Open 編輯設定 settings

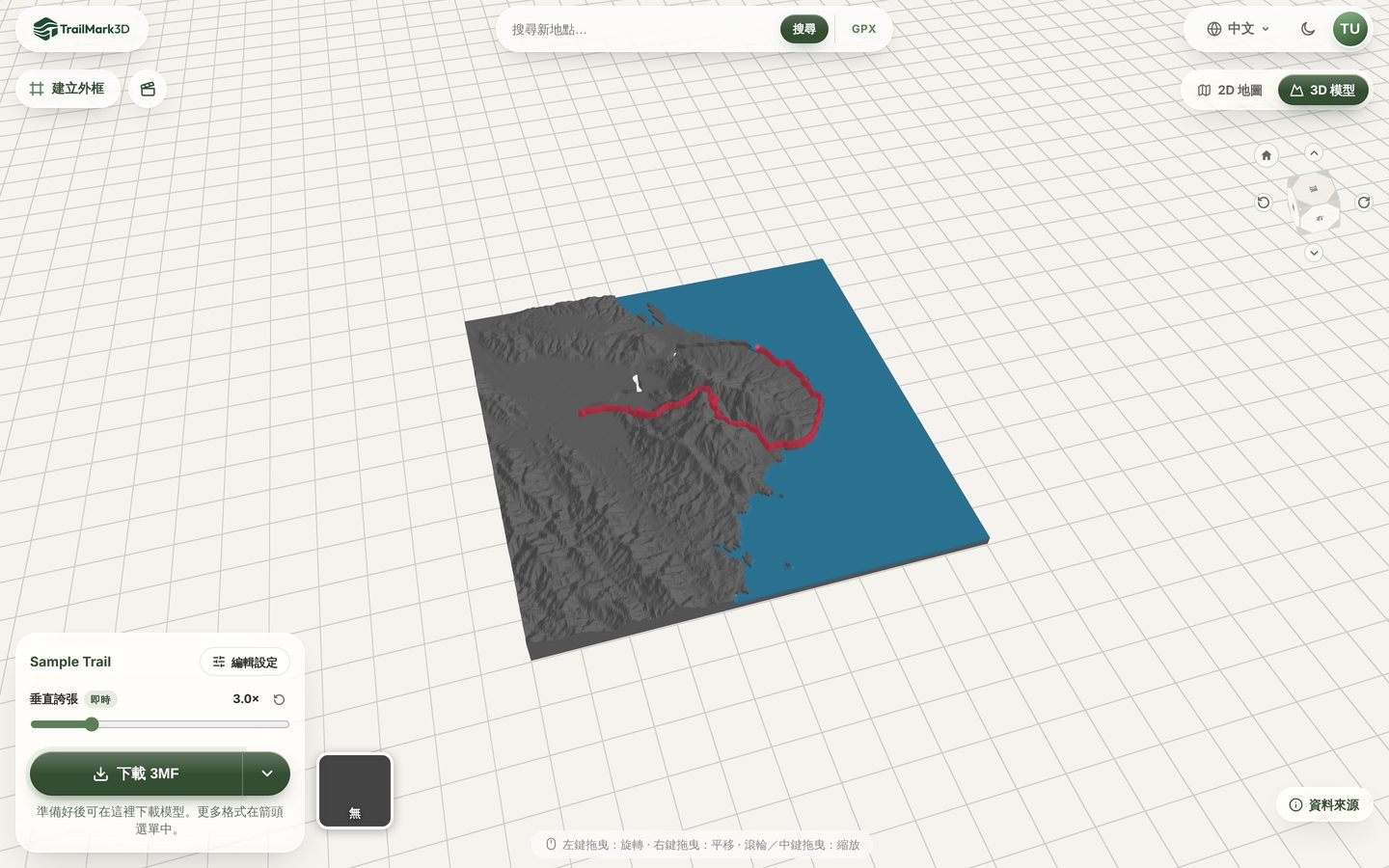(245, 662)
